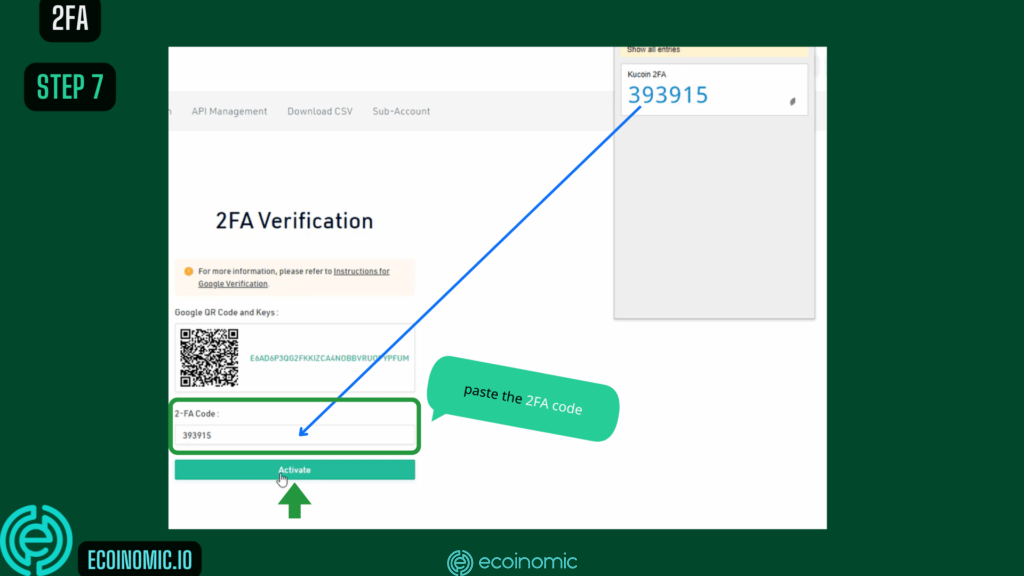
Task: Click the Google QR Code and Keys label
Action: pos(226,312)
